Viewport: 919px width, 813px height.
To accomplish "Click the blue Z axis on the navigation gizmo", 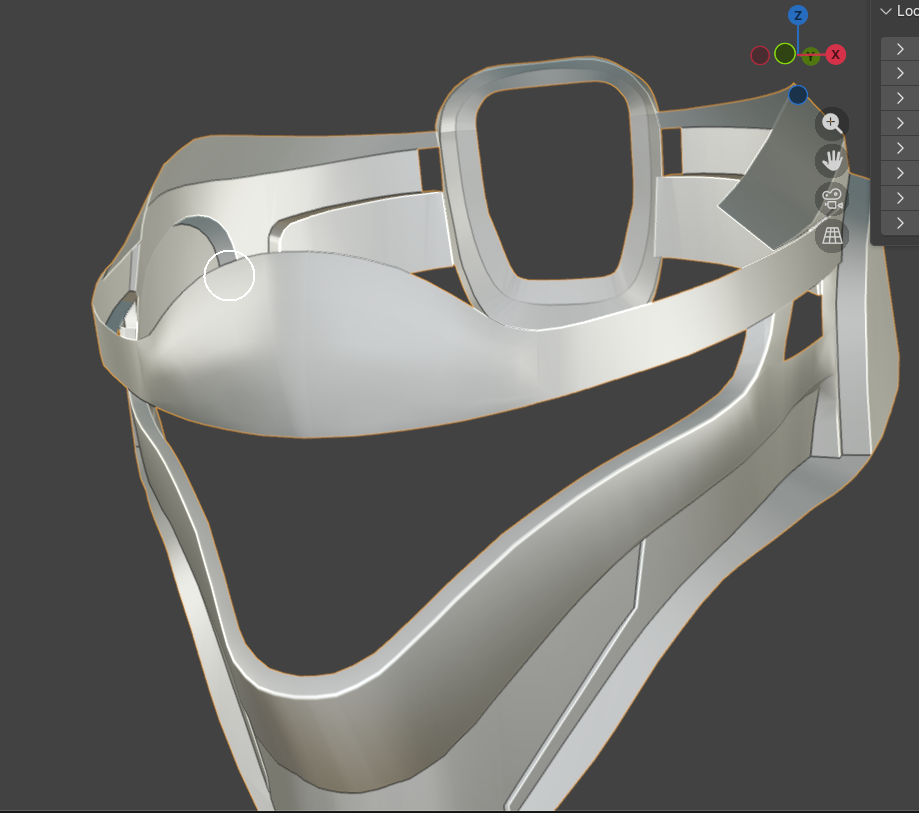I will pyautogui.click(x=798, y=15).
